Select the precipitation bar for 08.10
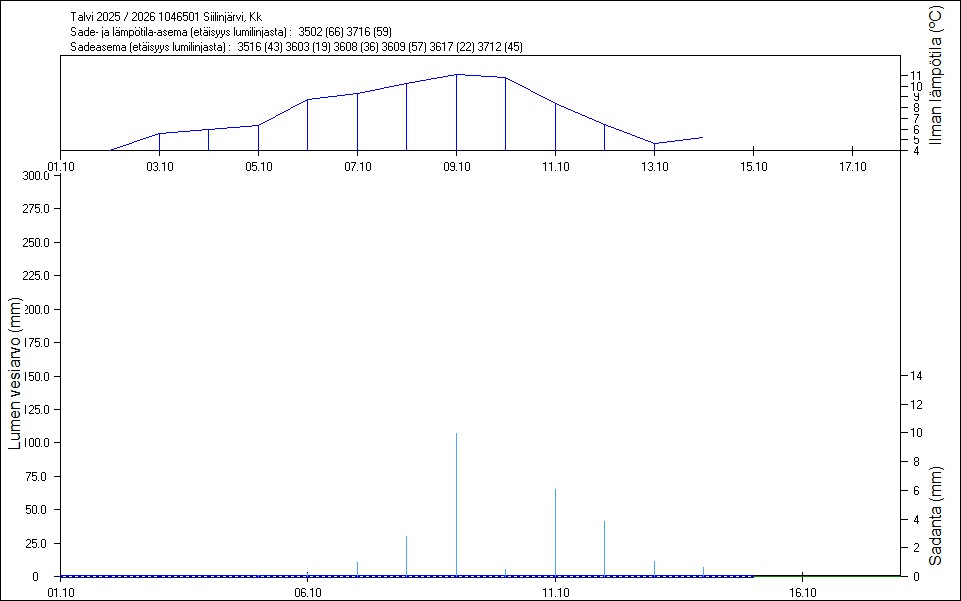The width and height of the screenshot is (961, 601). pos(407,556)
